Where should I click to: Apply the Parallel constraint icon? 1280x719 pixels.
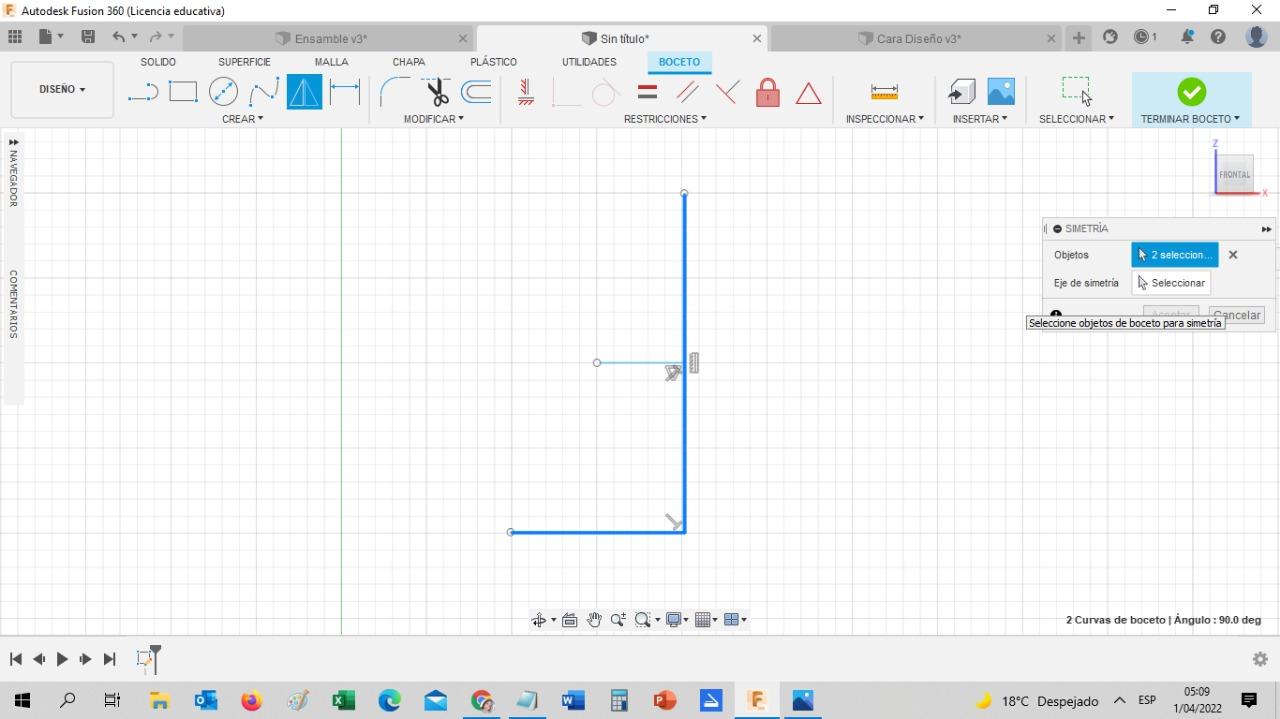pyautogui.click(x=687, y=92)
